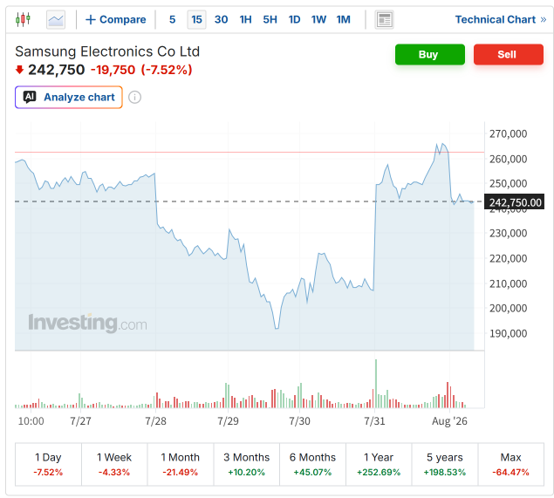Click the AI Analyze chart button

pyautogui.click(x=69, y=97)
